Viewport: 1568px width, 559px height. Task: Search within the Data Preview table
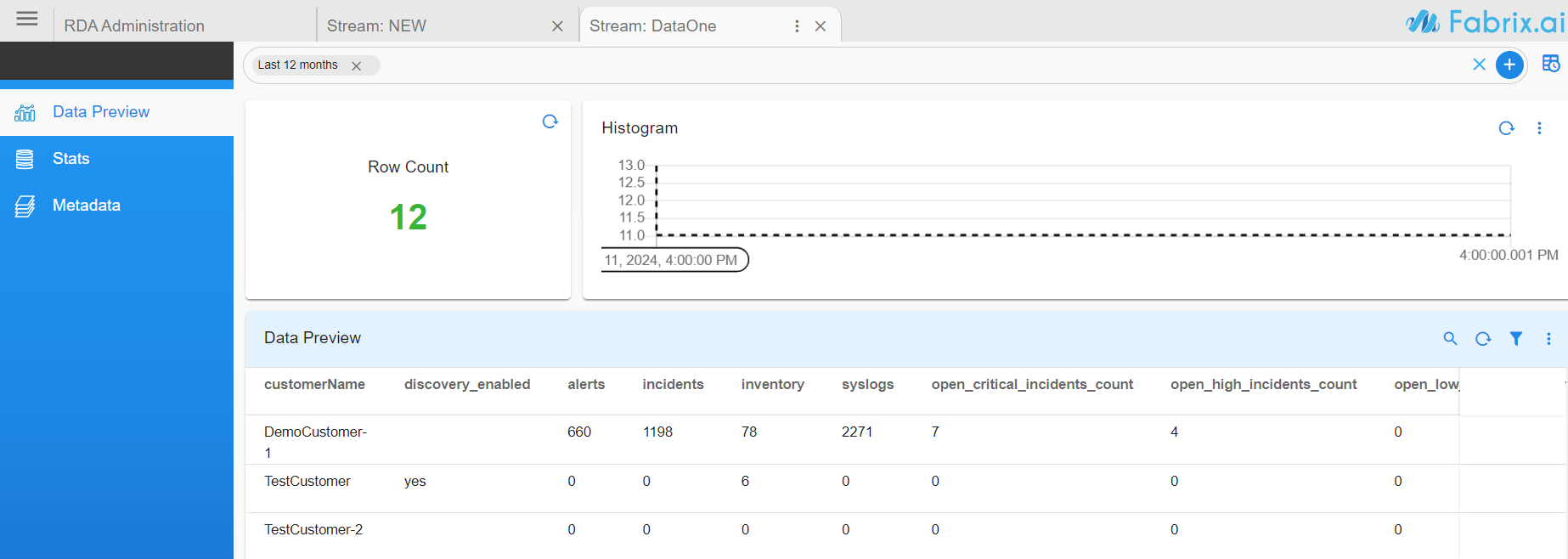point(1450,338)
